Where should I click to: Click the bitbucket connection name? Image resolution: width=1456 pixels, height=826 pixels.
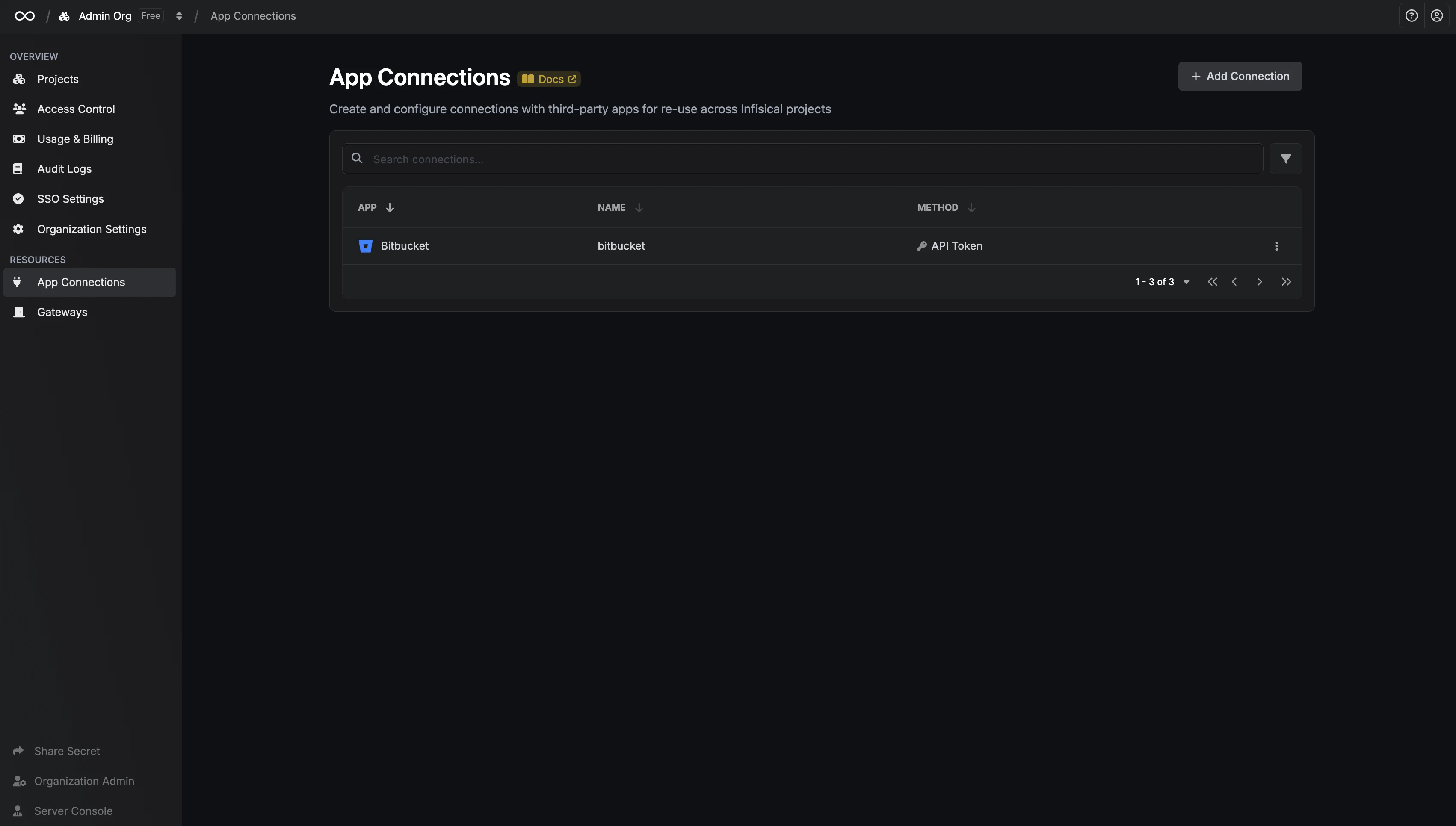tap(621, 246)
